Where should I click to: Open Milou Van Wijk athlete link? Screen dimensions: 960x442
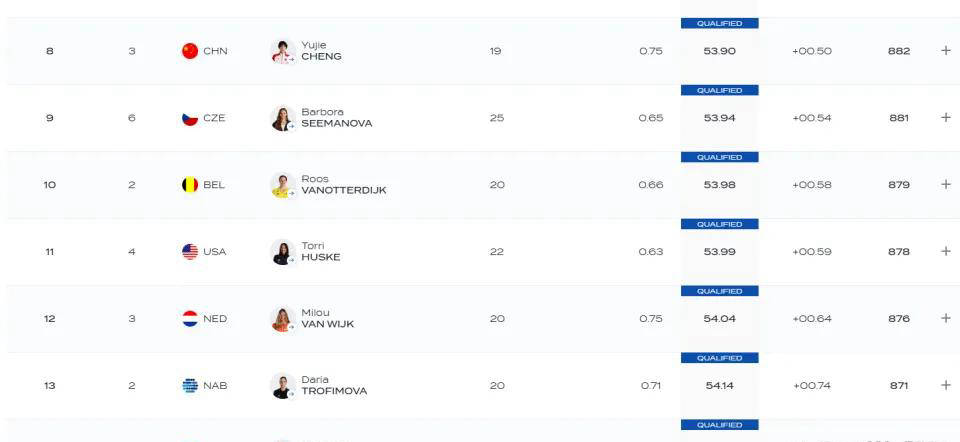pos(328,318)
